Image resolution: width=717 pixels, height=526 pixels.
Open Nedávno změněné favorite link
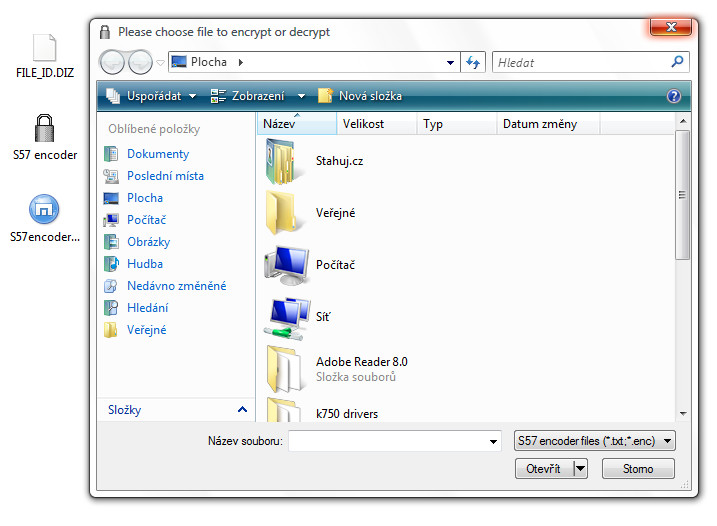pos(177,285)
